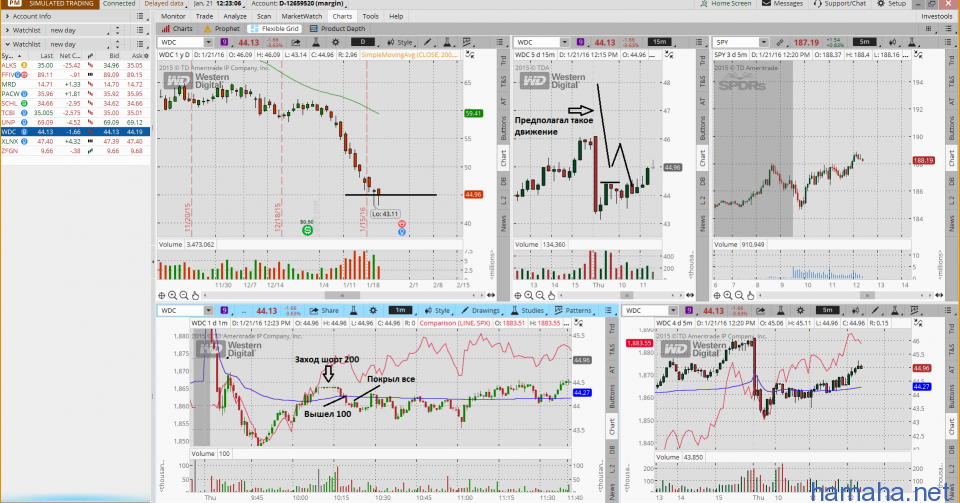Open symbol dropdown in WDC daily chart
This screenshot has width=960, height=503.
(x=208, y=42)
